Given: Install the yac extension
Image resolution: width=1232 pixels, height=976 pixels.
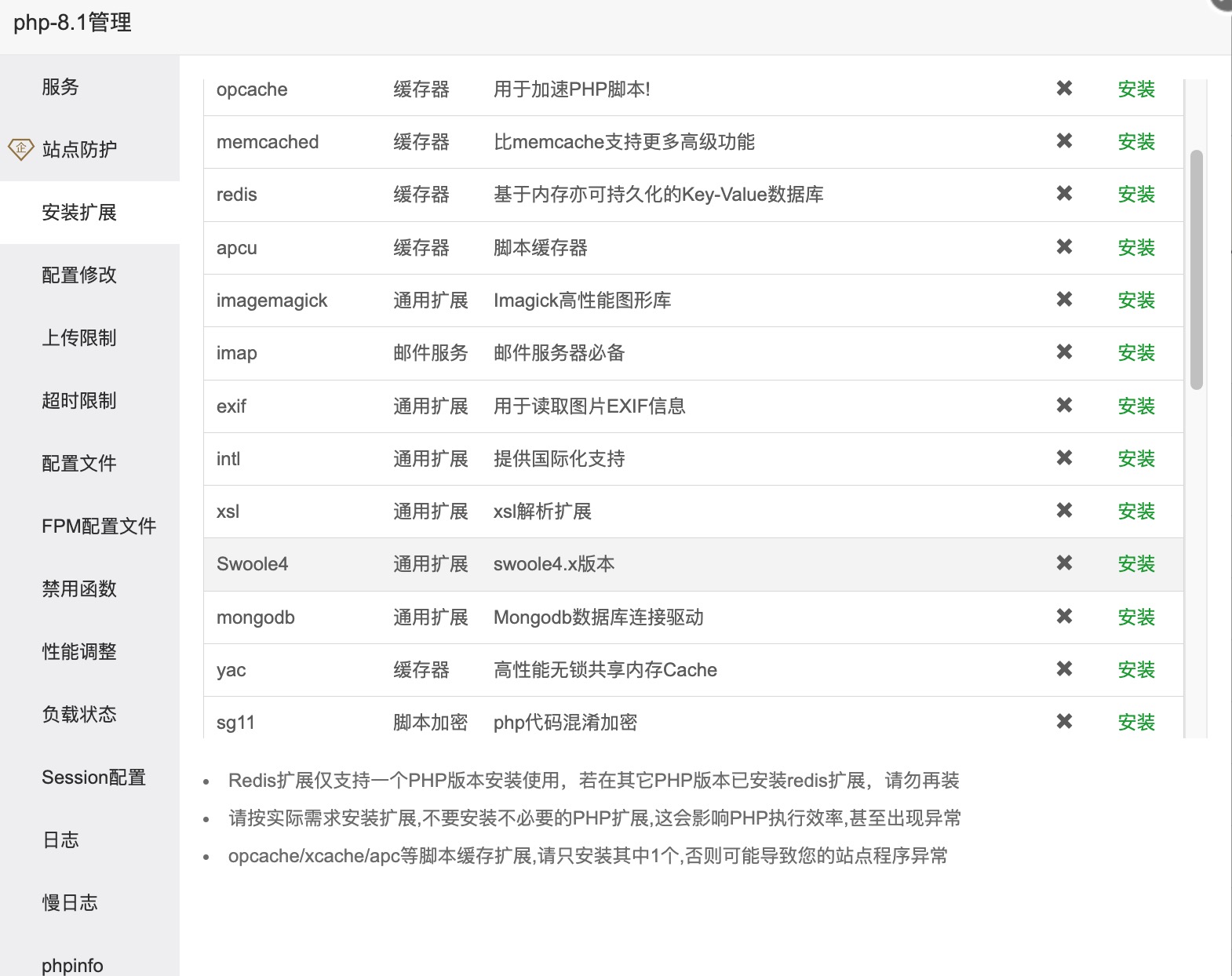Looking at the screenshot, I should 1136,670.
